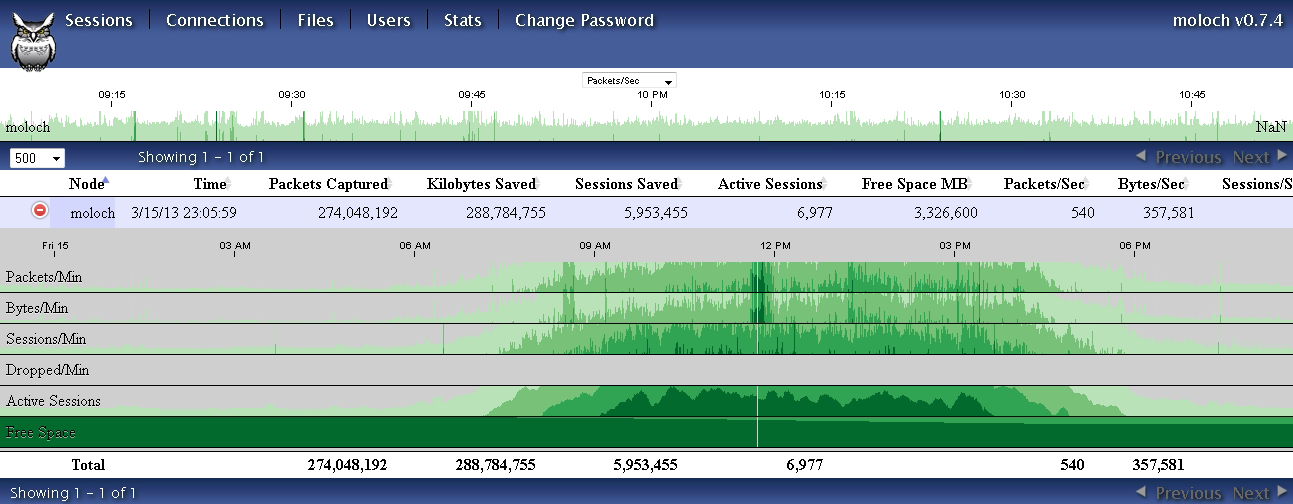Click the 06 AM marker on lower timeline

[x=415, y=245]
